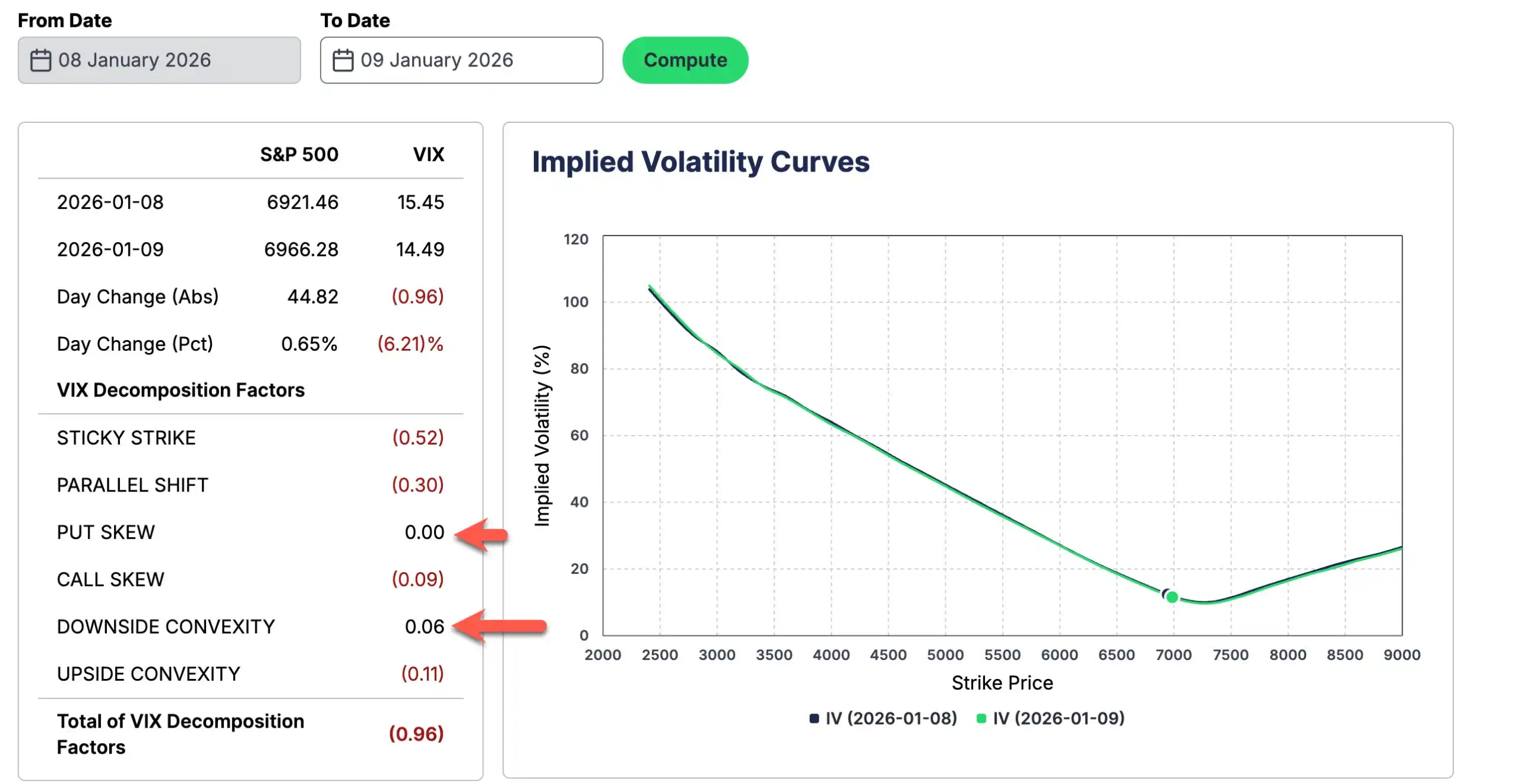Click the VIX column header
The image size is (1520, 784).
(x=428, y=154)
